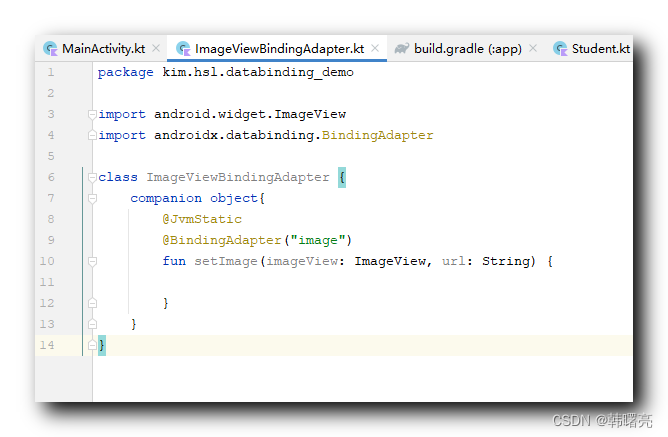668x437 pixels.
Task: Click android.widget.ImageView import text
Action: click(x=250, y=114)
